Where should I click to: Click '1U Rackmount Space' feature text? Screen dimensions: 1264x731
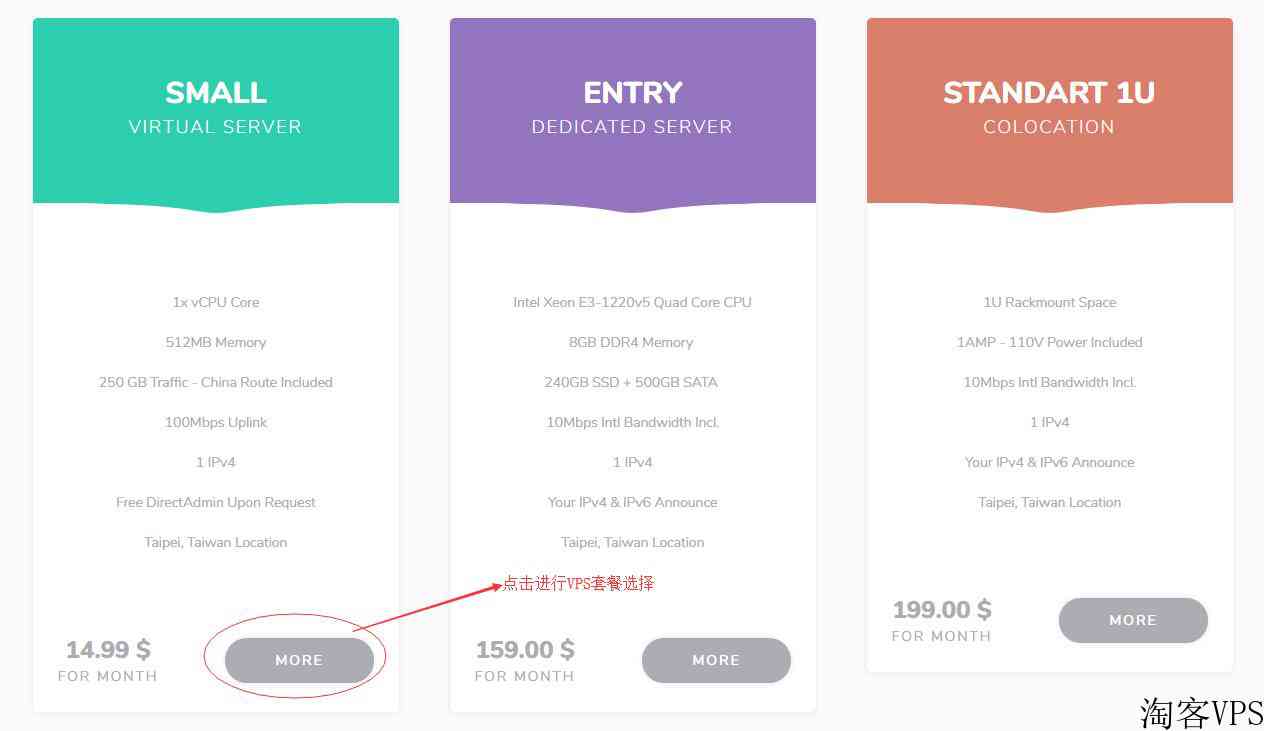(1050, 302)
